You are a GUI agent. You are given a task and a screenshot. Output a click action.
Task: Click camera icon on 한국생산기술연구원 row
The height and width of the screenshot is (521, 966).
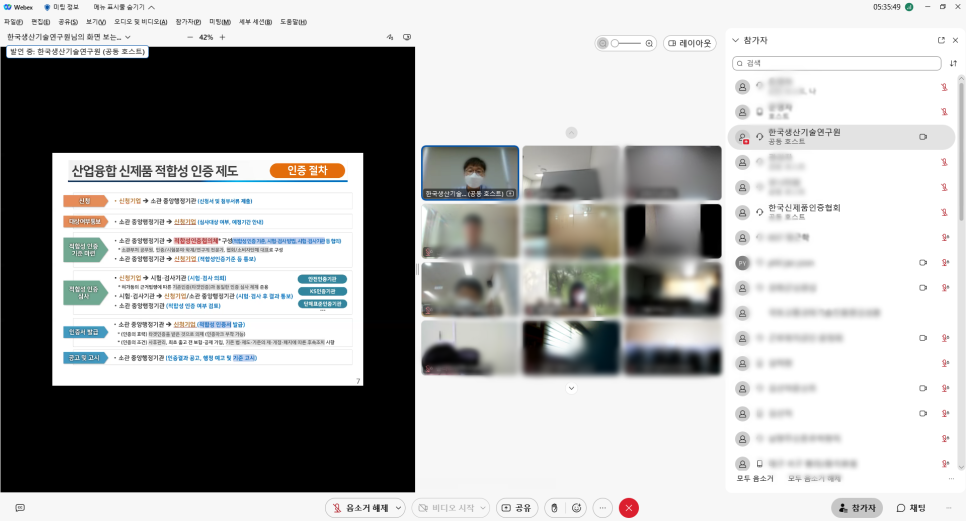923,137
